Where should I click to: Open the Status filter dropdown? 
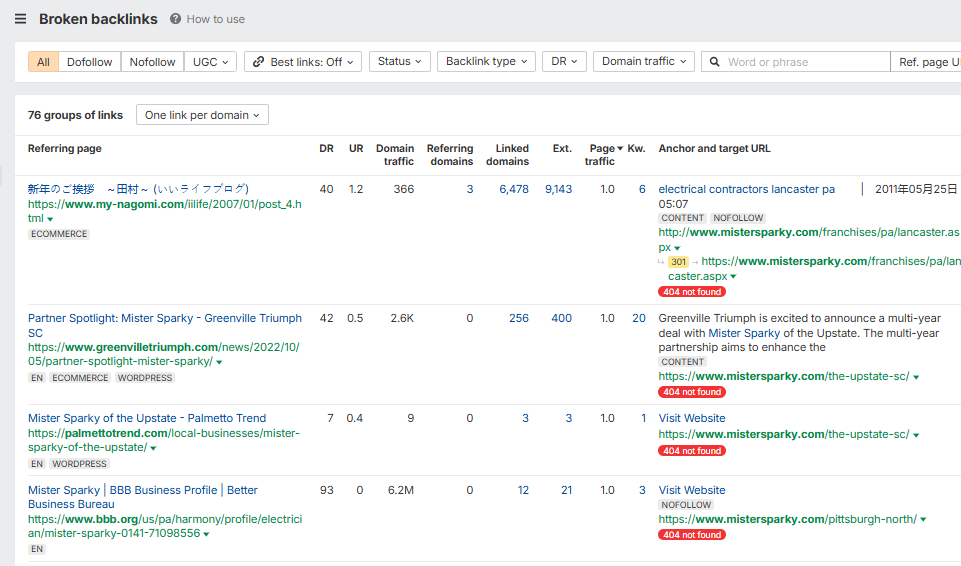pyautogui.click(x=400, y=61)
